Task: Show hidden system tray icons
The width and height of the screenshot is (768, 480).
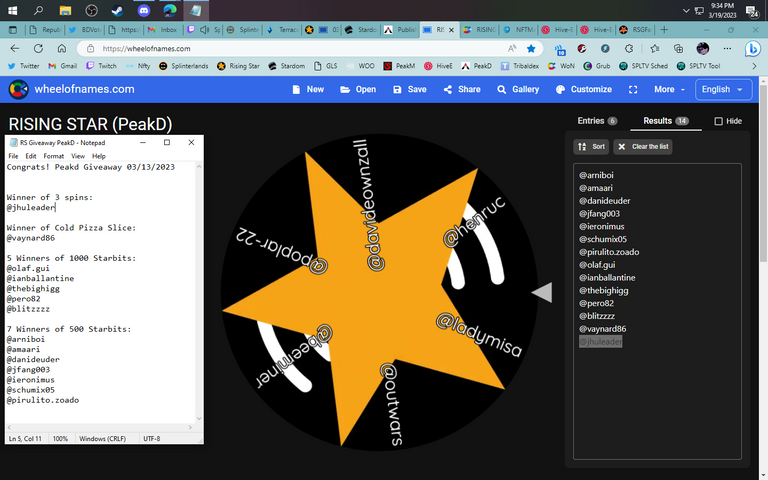Action: [x=686, y=10]
